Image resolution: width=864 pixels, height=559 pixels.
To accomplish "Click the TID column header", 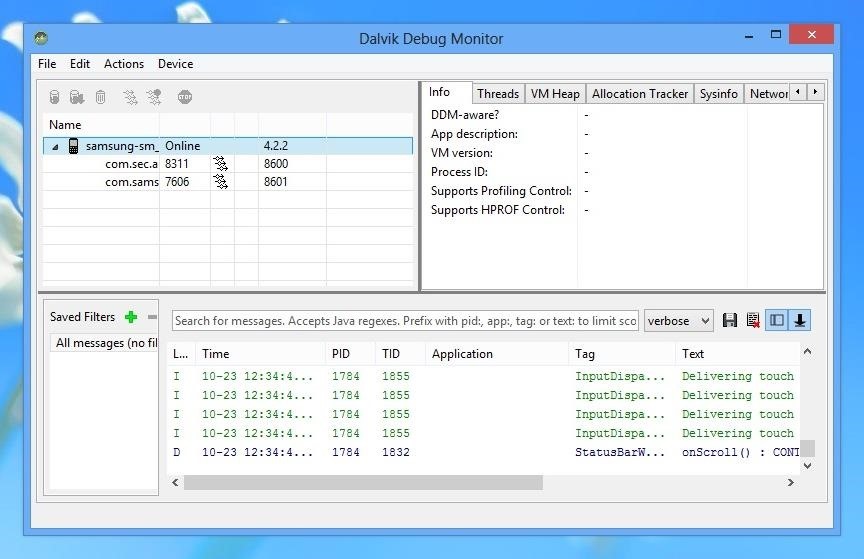I will point(401,354).
